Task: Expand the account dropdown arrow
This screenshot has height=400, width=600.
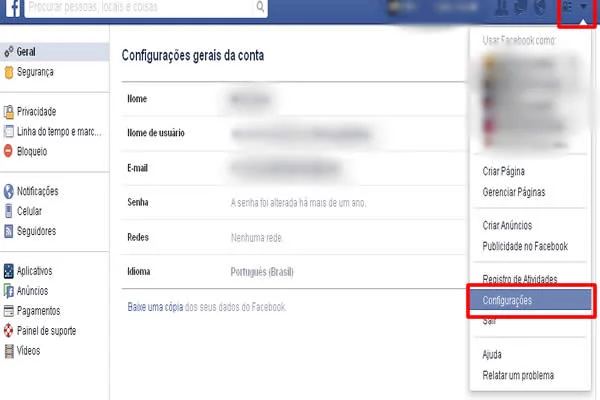Action: pos(584,7)
